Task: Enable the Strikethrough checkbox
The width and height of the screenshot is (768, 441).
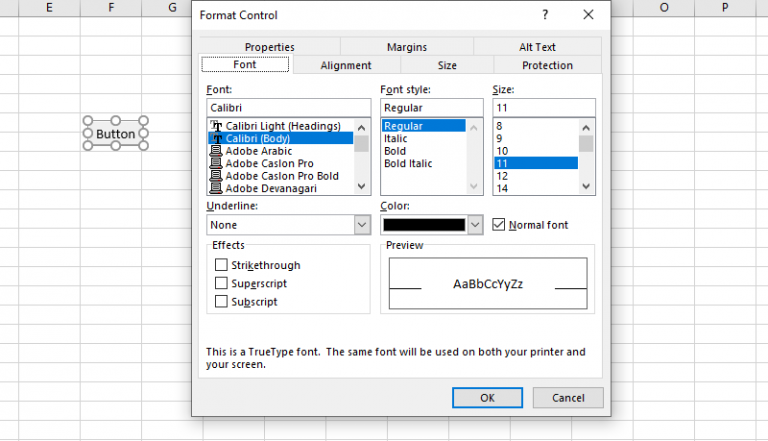Action: click(x=221, y=265)
